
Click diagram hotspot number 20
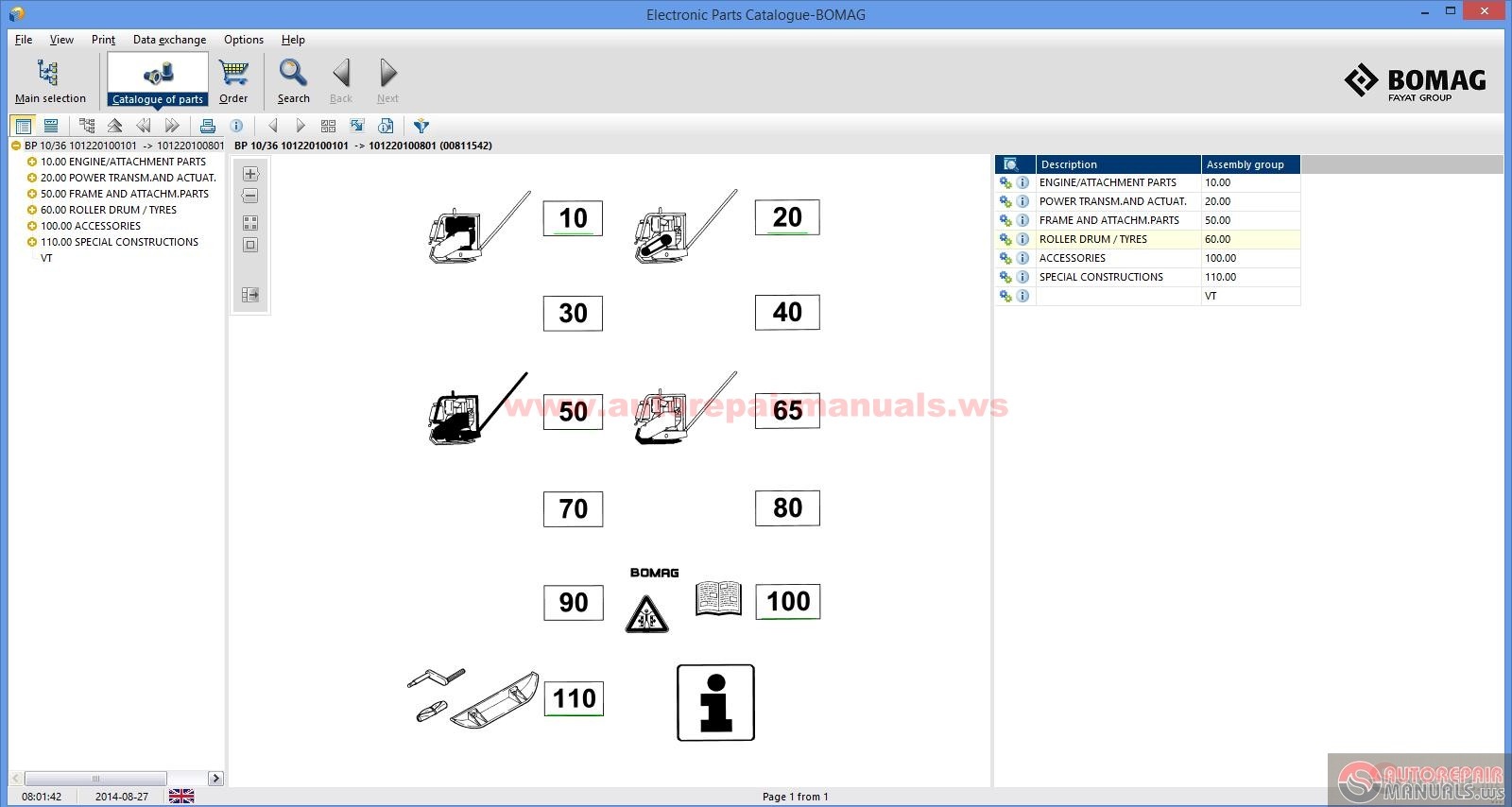click(787, 217)
